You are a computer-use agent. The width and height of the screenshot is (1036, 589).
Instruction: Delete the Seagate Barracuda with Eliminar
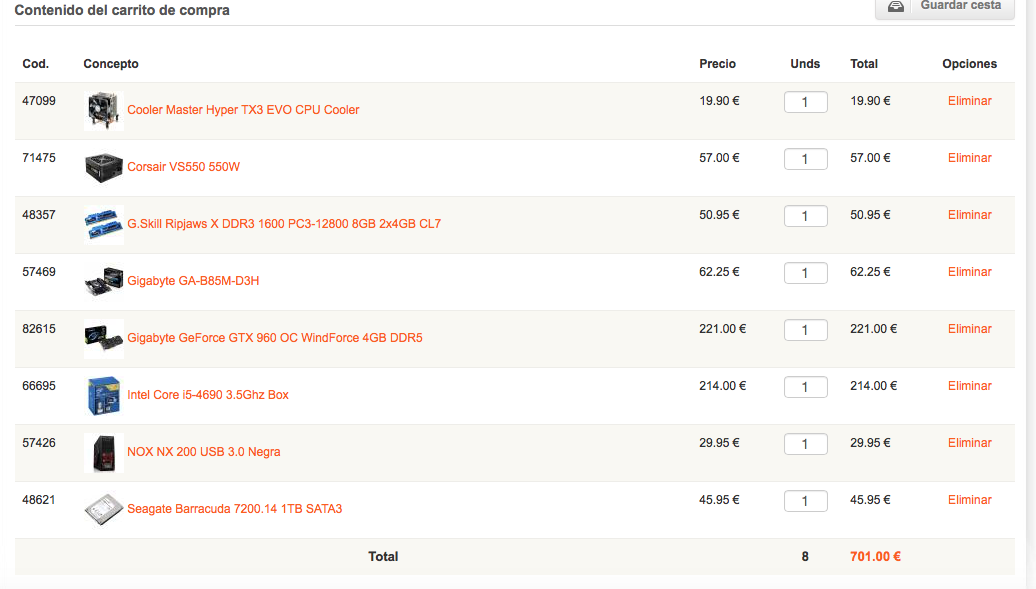tap(969, 500)
